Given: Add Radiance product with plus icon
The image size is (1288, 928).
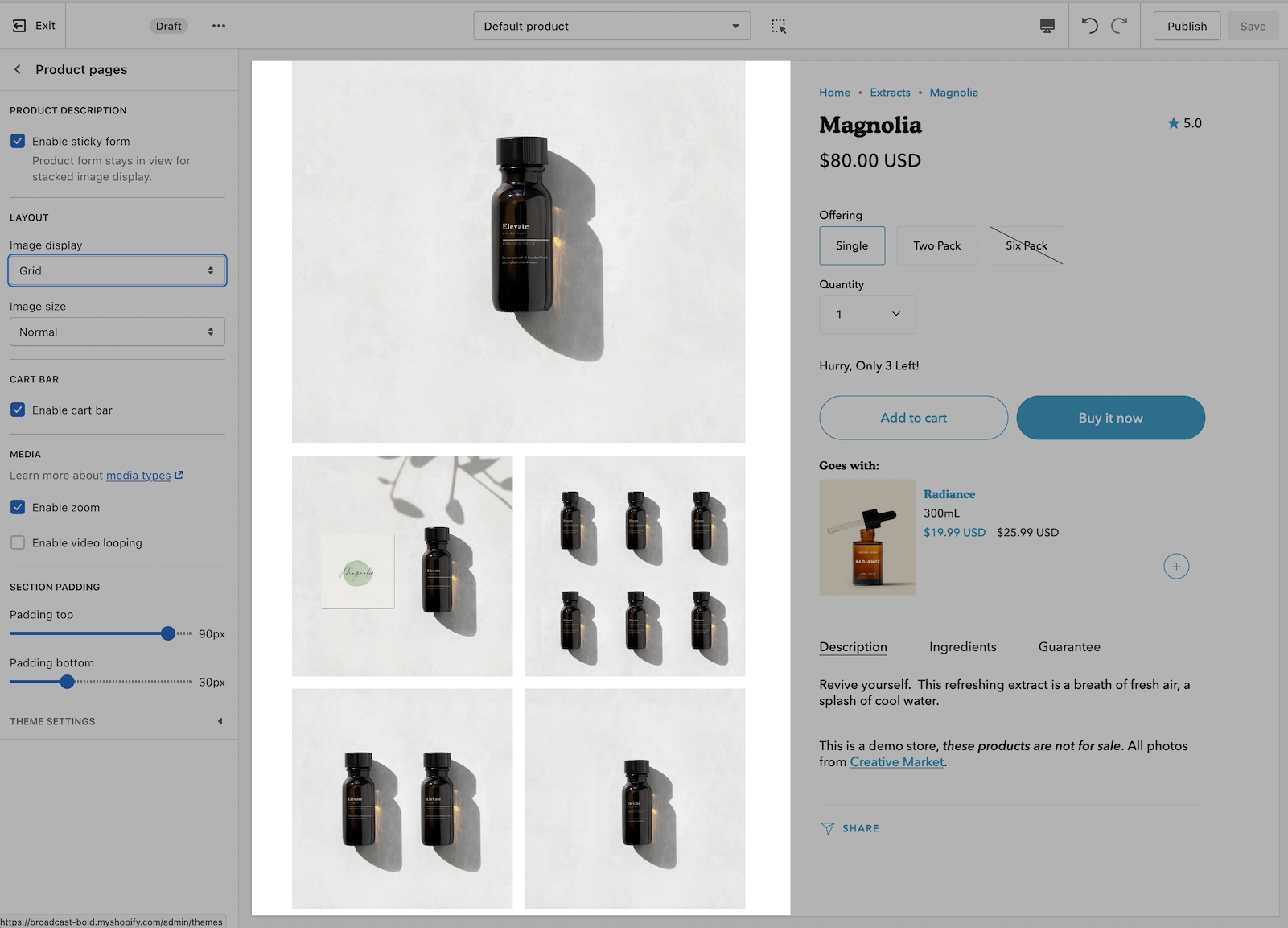Looking at the screenshot, I should [1175, 566].
